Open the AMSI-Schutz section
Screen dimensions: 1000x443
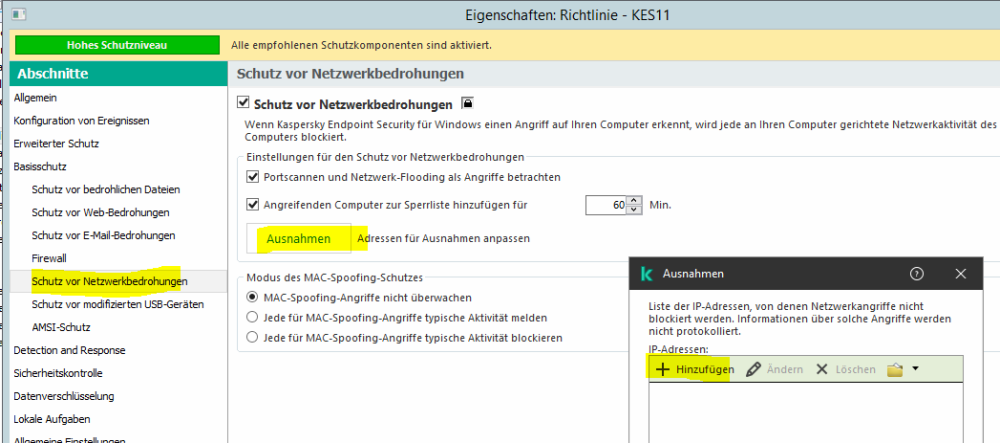(x=61, y=327)
